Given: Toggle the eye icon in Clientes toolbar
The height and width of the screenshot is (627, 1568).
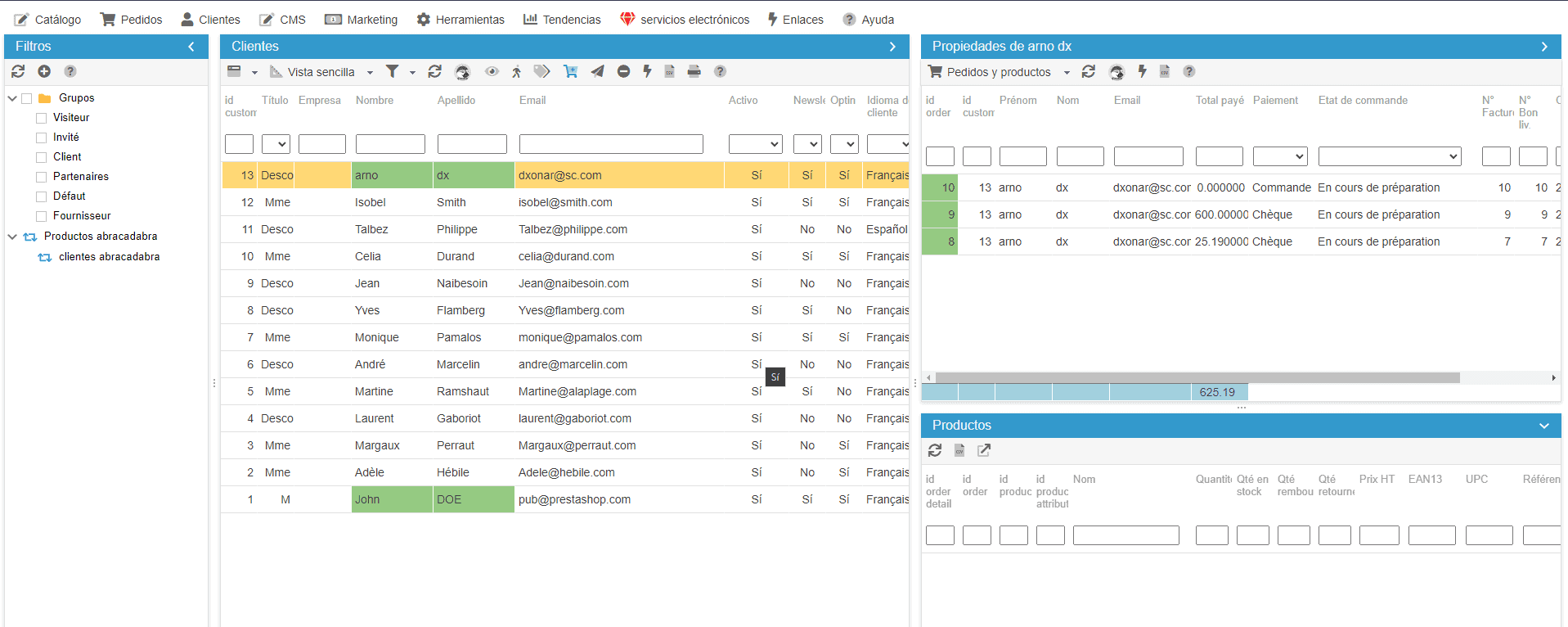Looking at the screenshot, I should 492,72.
